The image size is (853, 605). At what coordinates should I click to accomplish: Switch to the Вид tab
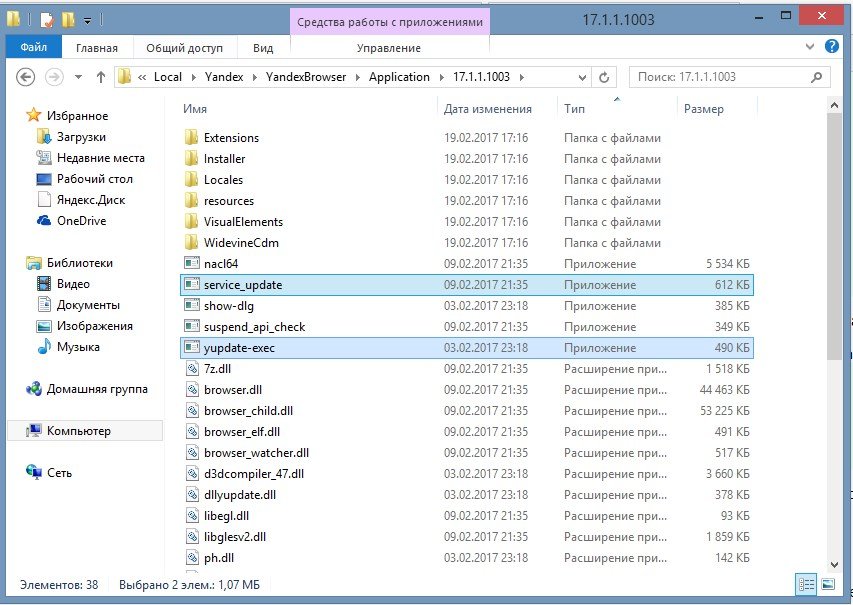pyautogui.click(x=263, y=48)
